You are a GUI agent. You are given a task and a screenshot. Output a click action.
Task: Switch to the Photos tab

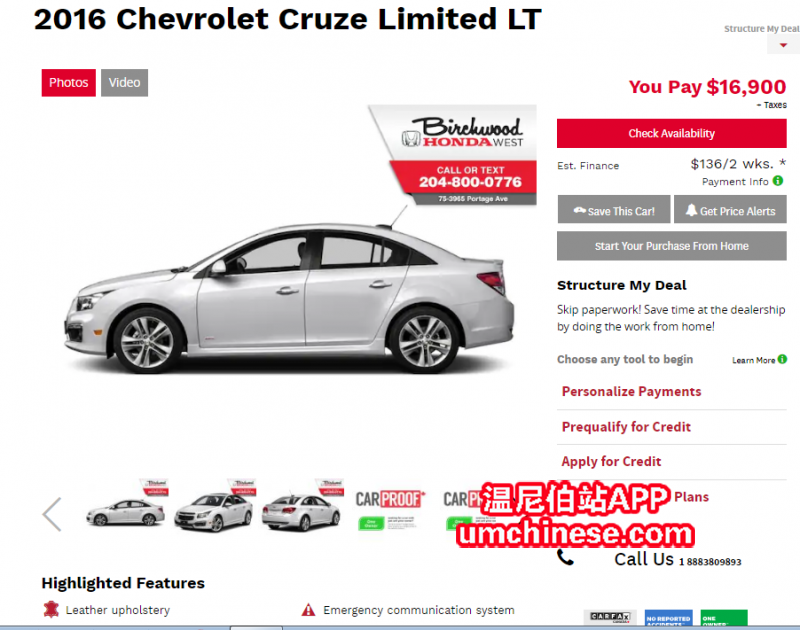point(68,83)
